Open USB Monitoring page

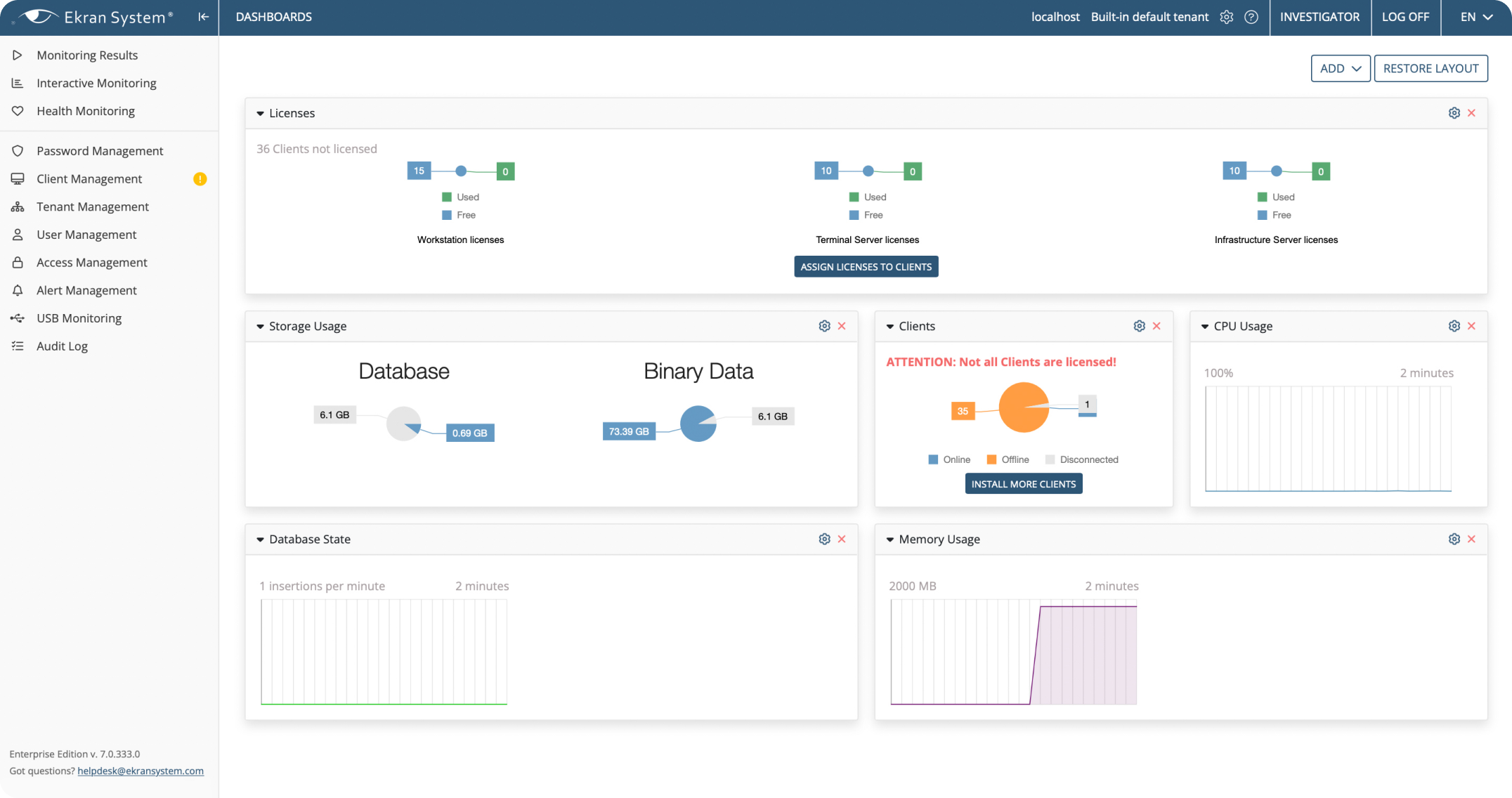point(79,318)
